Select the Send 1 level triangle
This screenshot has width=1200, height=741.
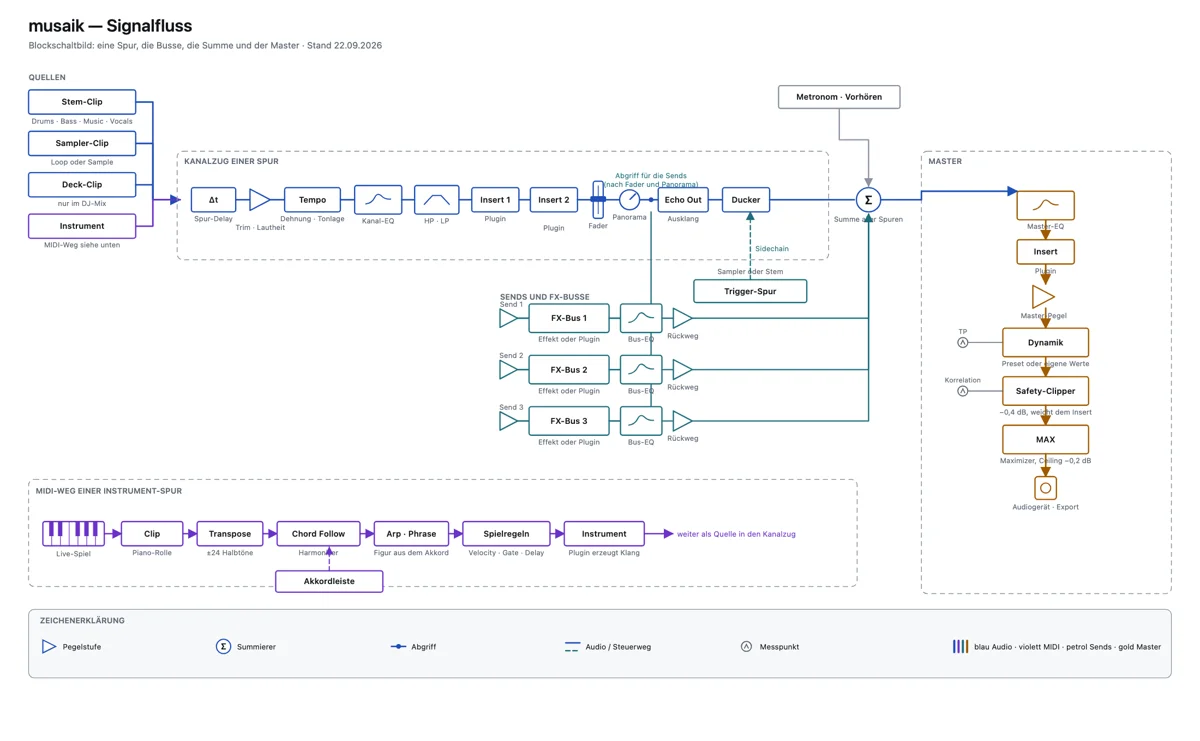pos(508,318)
